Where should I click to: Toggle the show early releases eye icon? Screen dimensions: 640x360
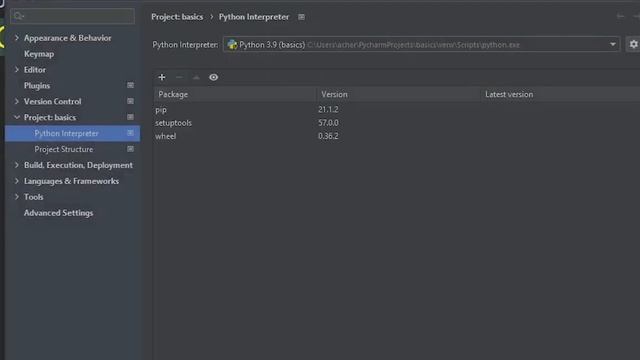tap(213, 77)
